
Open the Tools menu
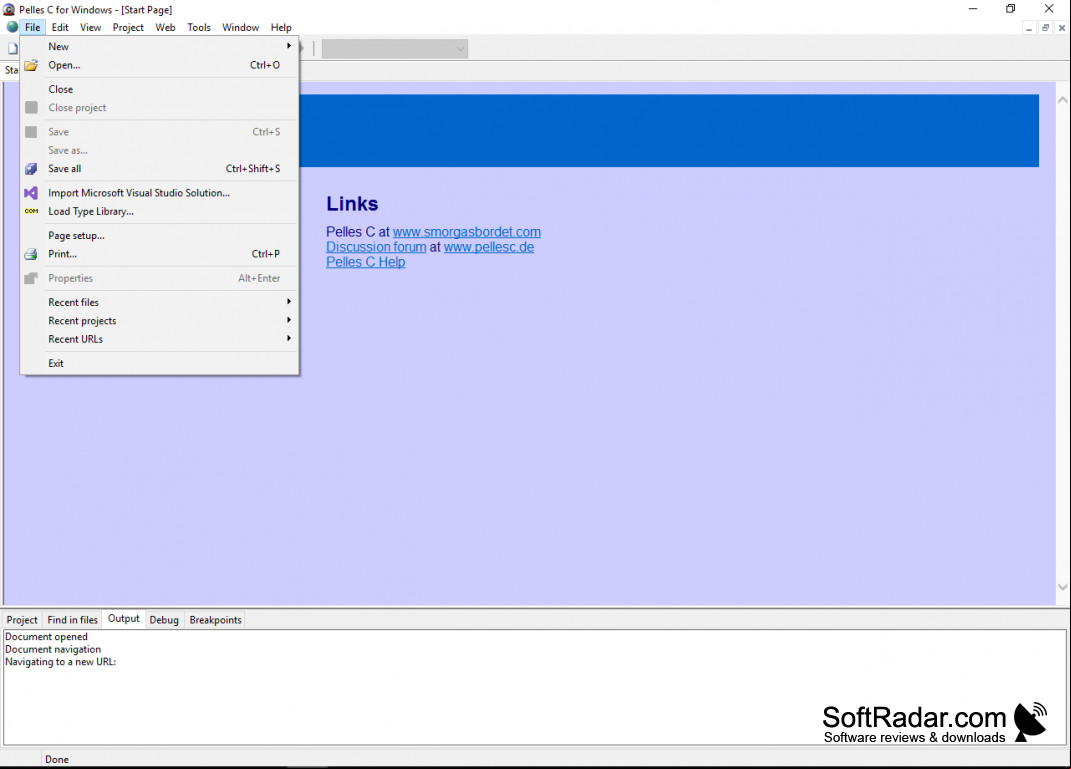pos(199,27)
